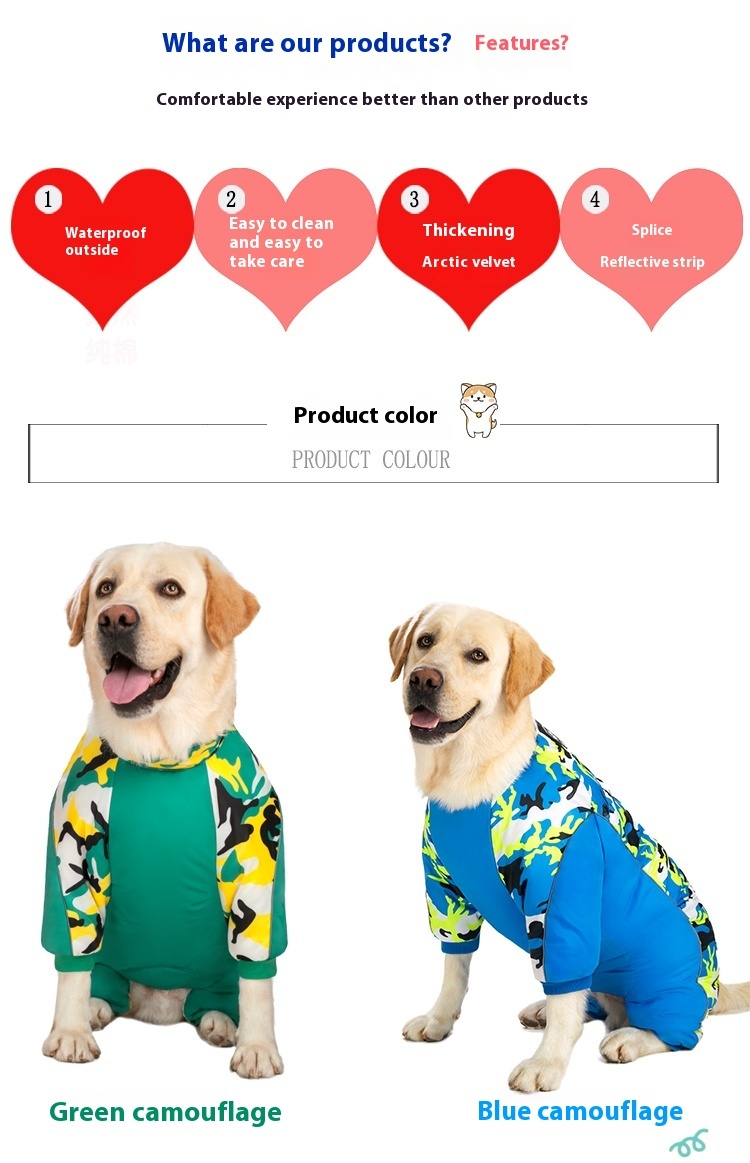Click the cartoon cat mascot
This screenshot has height=1163, width=750.
click(x=478, y=409)
